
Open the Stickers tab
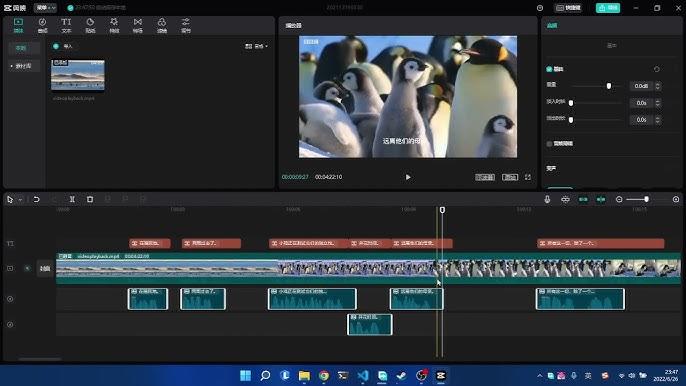[x=90, y=25]
